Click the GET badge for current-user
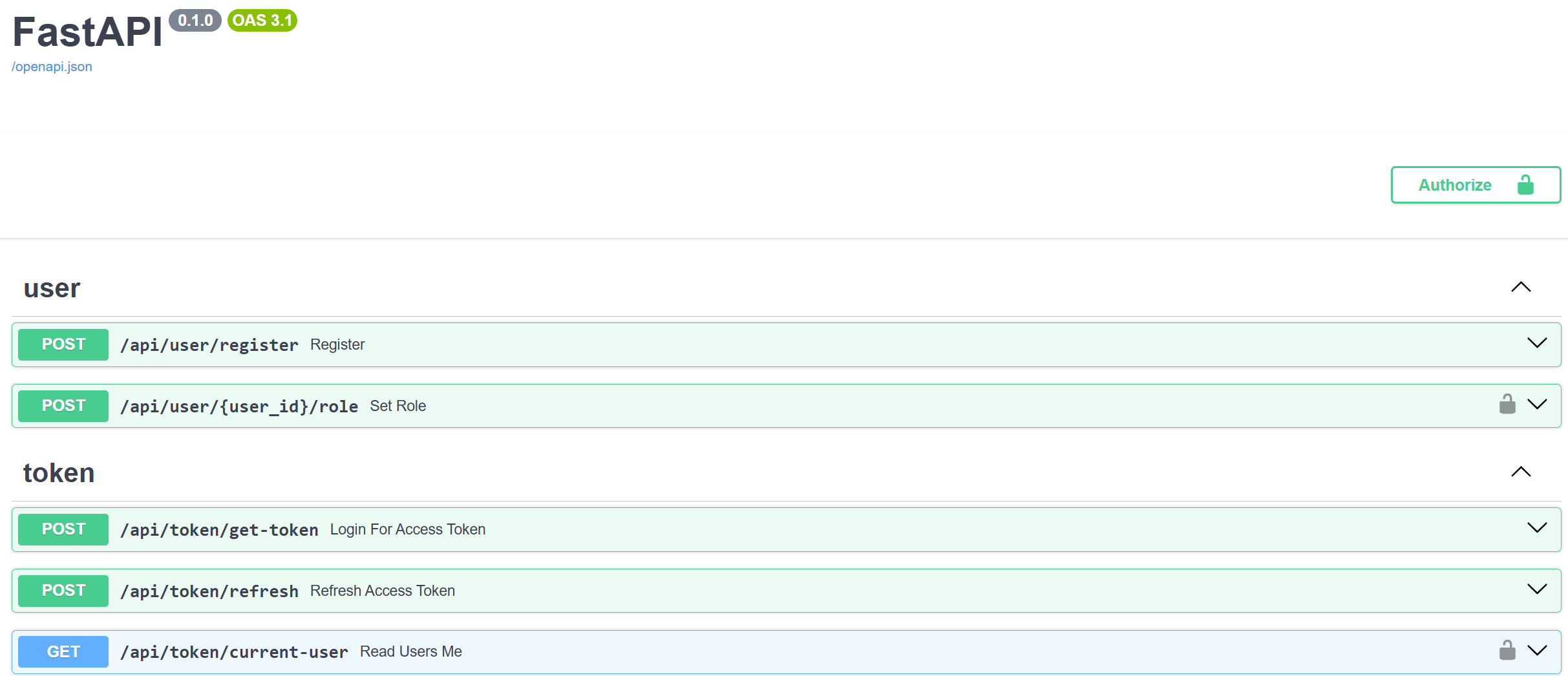The width and height of the screenshot is (1568, 676). (63, 651)
